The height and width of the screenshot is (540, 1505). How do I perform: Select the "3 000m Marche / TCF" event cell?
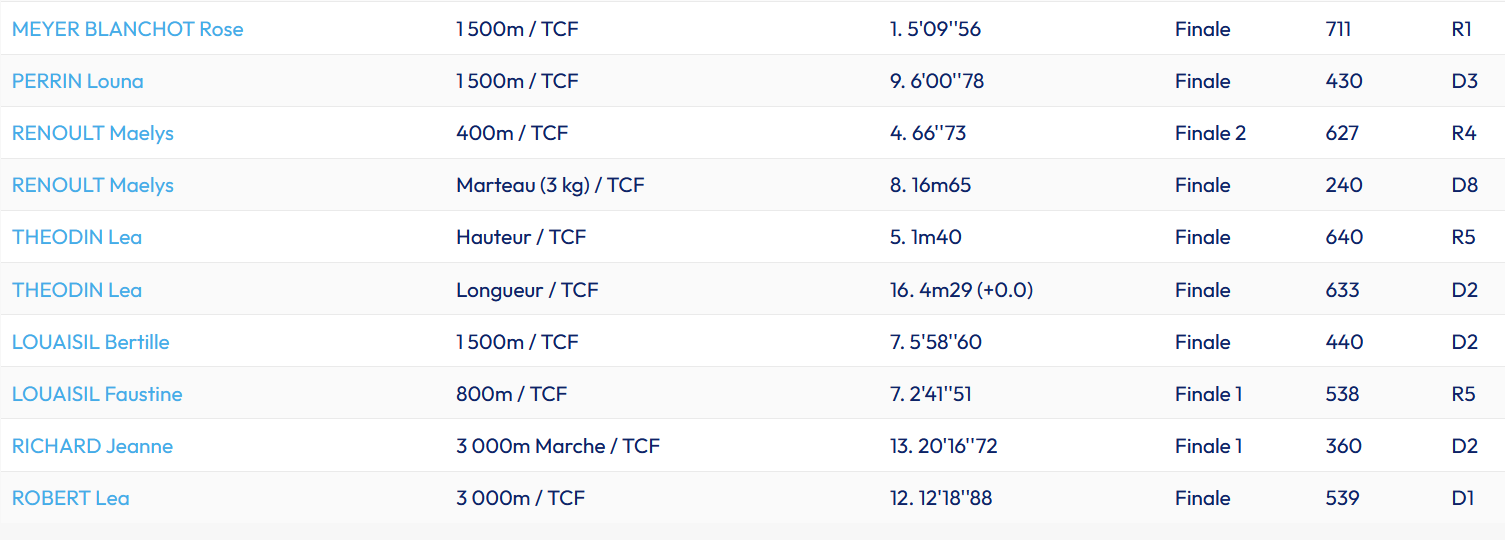point(557,446)
